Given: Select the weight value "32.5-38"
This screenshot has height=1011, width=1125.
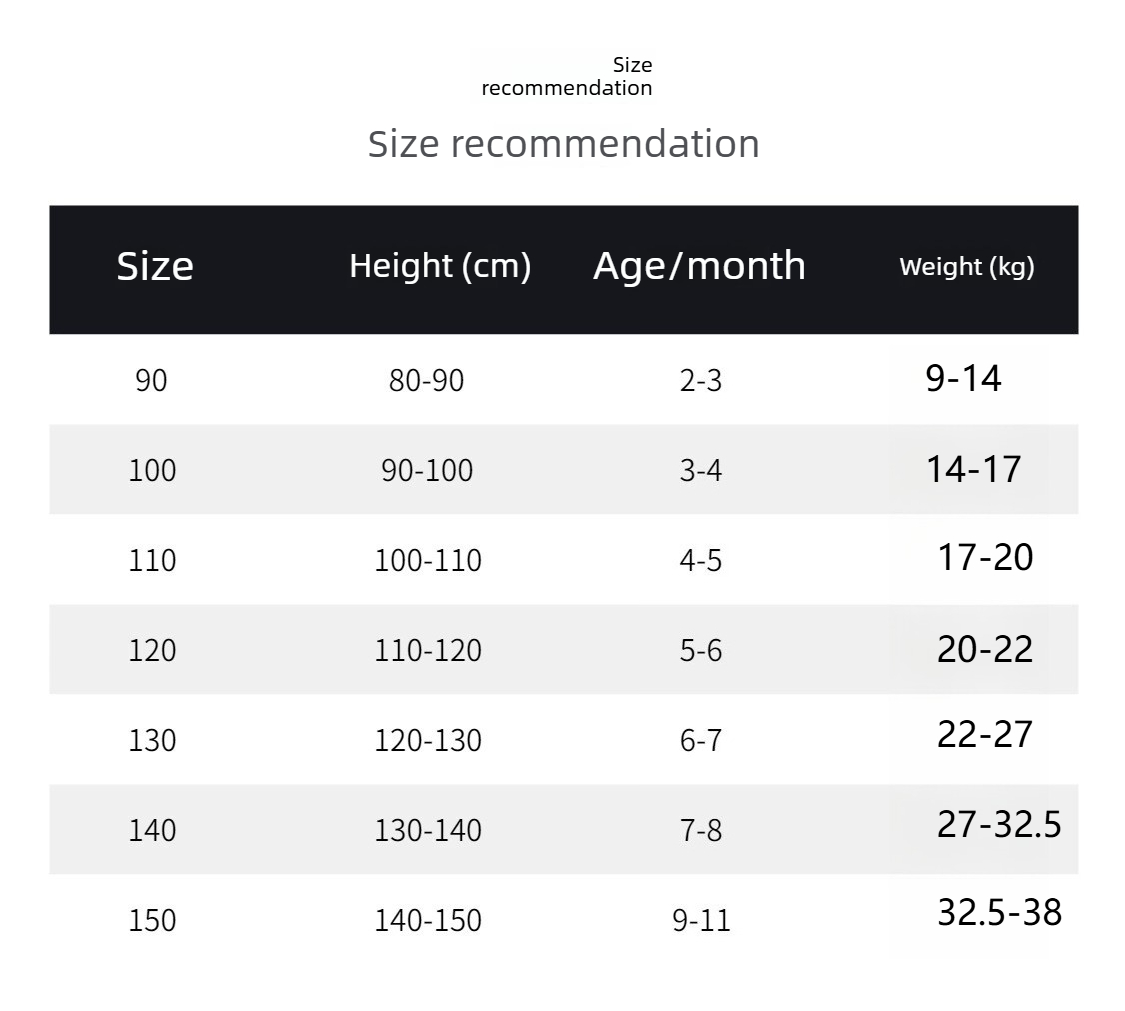Looking at the screenshot, I should [999, 913].
